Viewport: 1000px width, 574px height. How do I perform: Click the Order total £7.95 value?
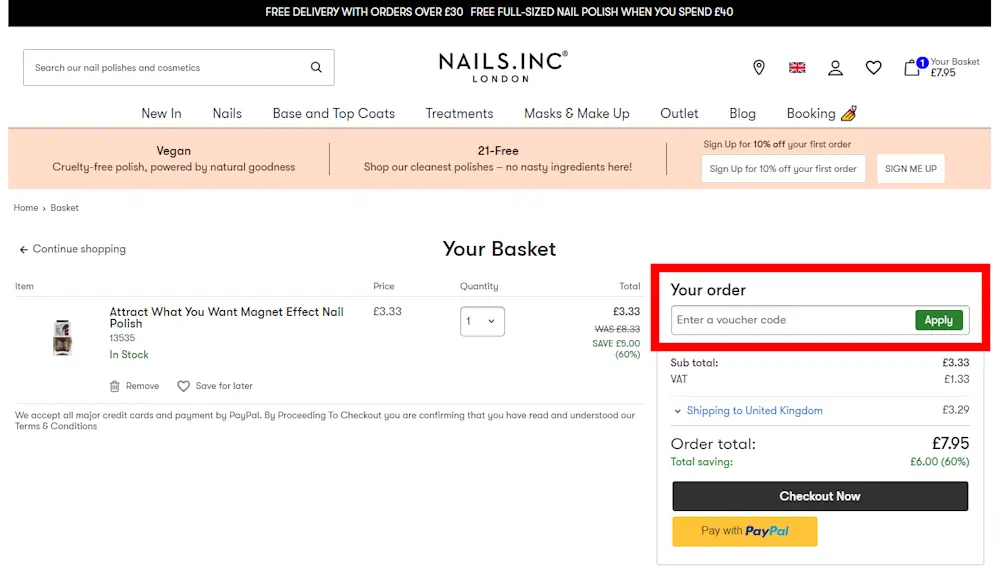pos(950,443)
